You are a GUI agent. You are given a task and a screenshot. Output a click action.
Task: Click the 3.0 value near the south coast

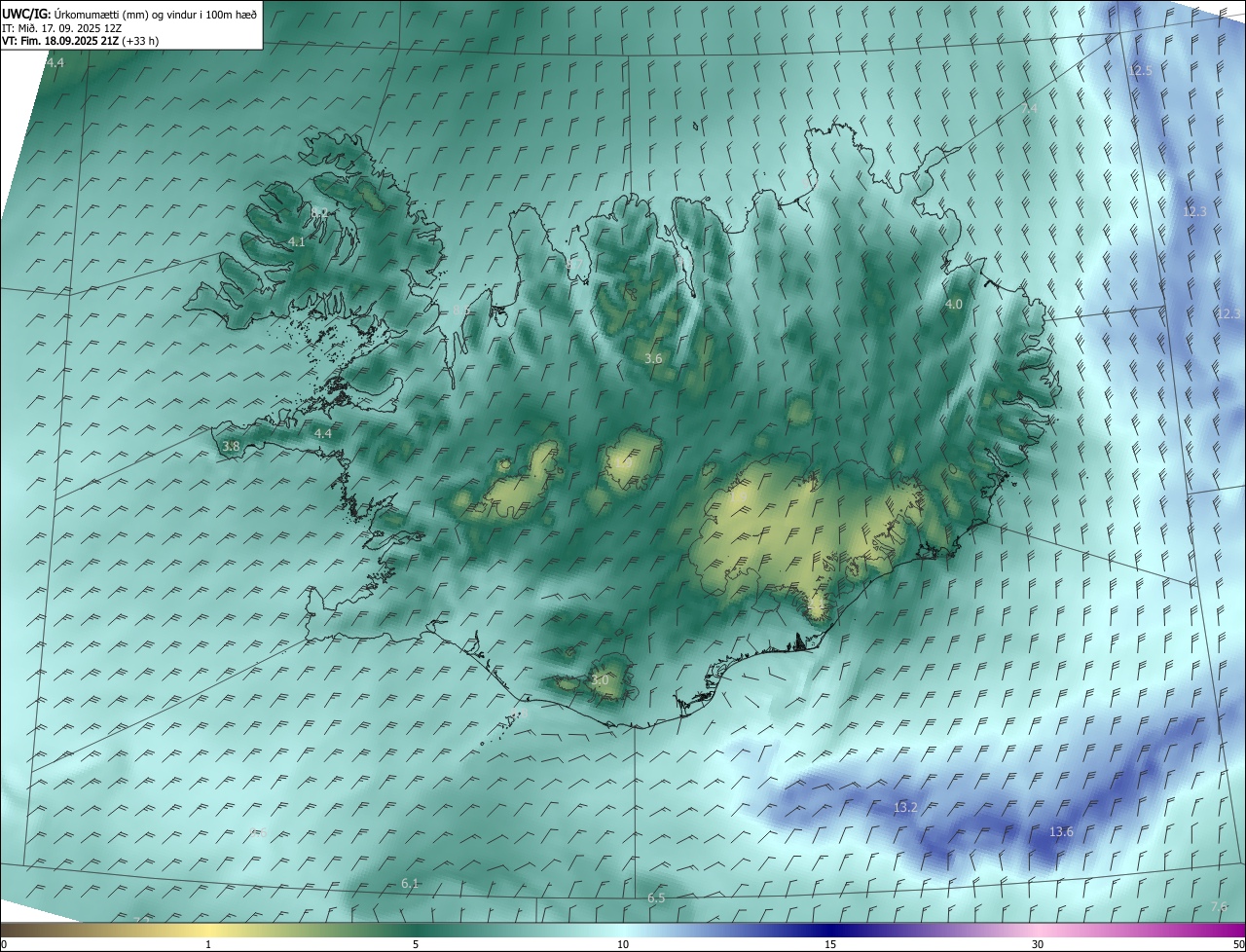tap(600, 680)
